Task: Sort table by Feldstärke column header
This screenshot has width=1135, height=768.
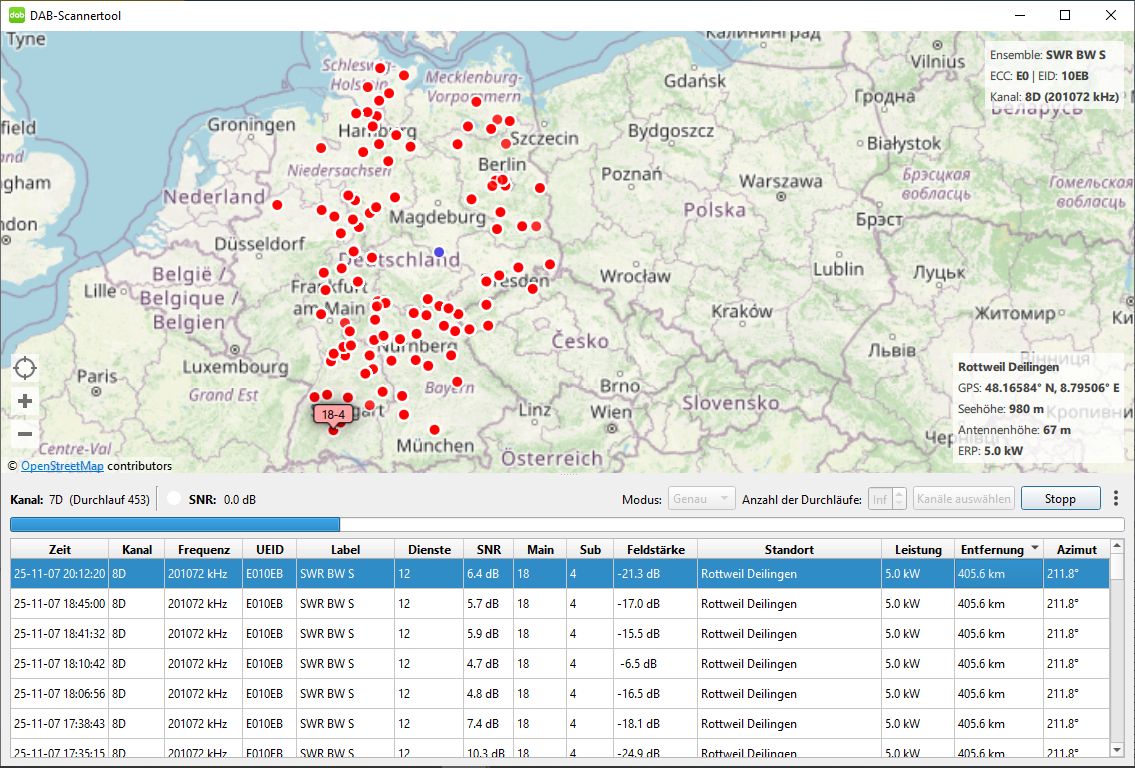Action: [x=654, y=549]
